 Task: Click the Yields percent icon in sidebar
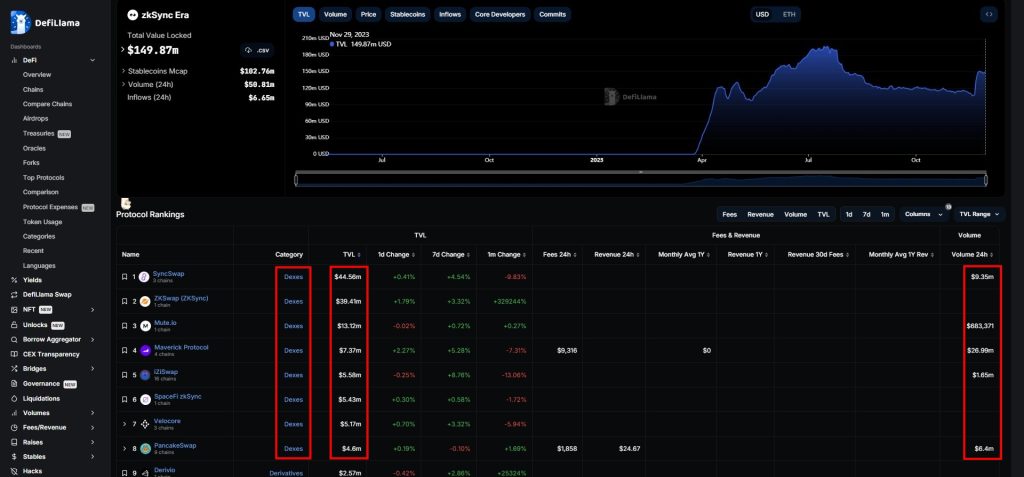[14, 280]
